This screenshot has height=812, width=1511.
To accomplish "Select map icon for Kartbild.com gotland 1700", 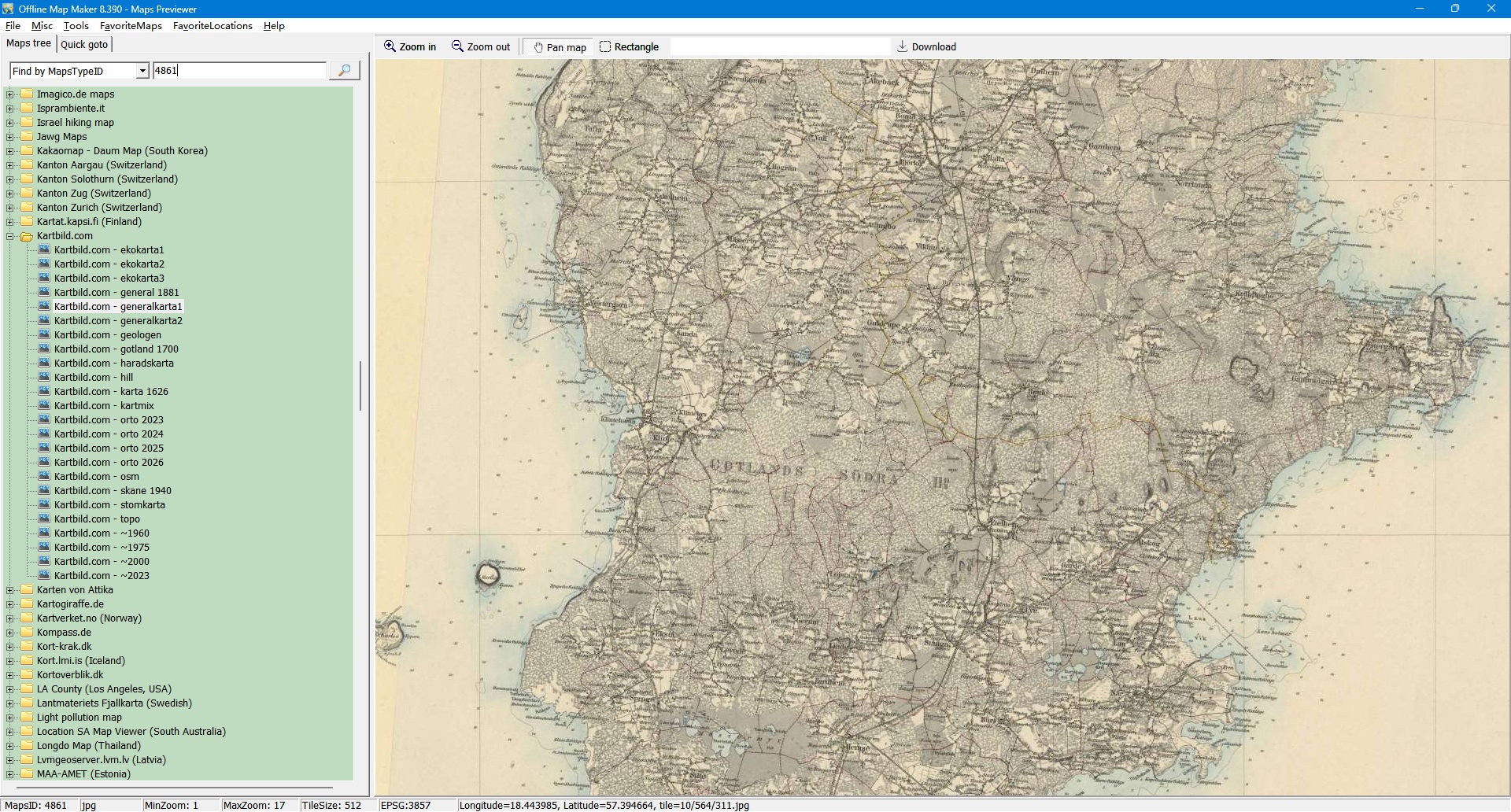I will point(44,349).
